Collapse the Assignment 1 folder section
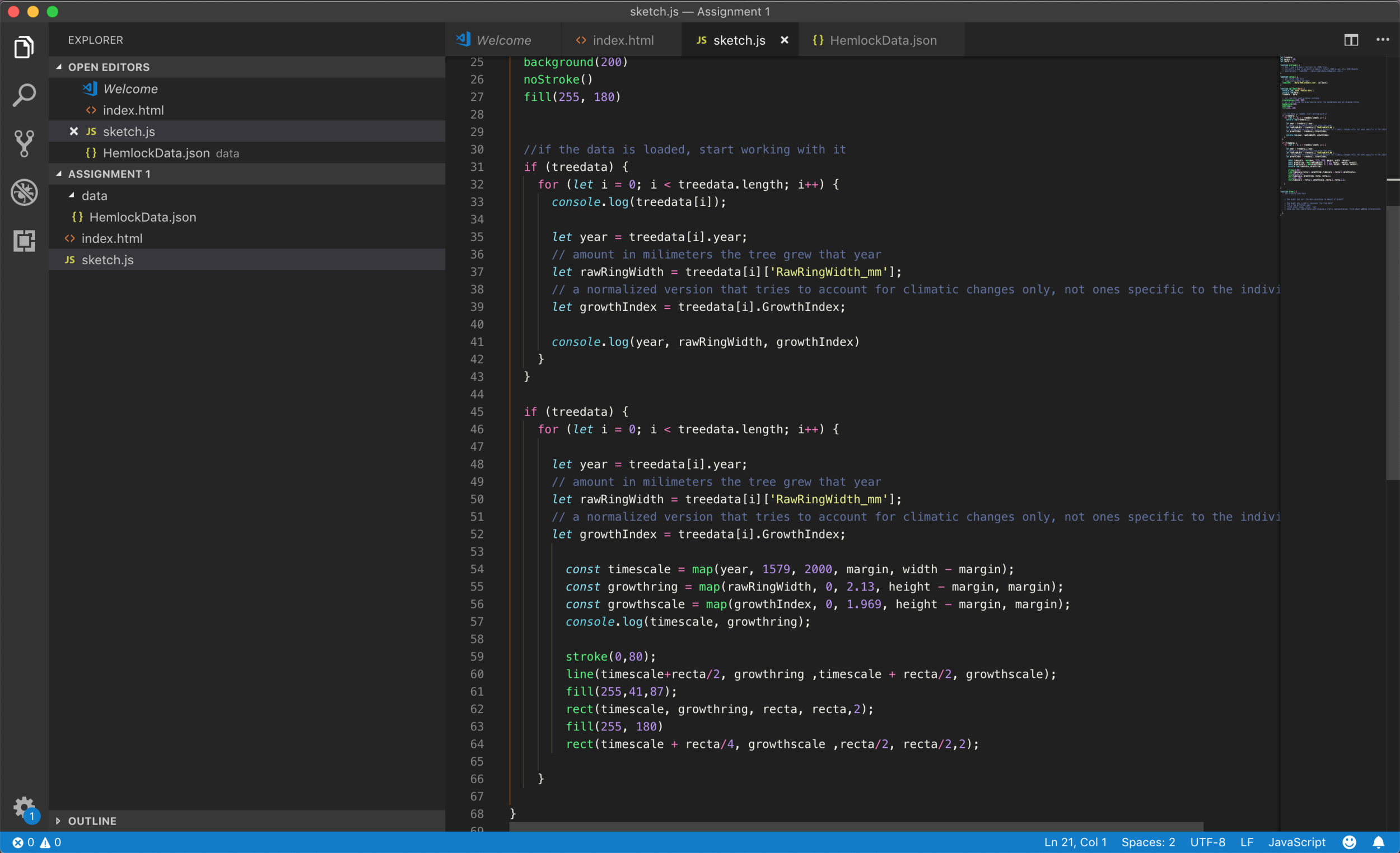The image size is (1400, 853). tap(246, 174)
